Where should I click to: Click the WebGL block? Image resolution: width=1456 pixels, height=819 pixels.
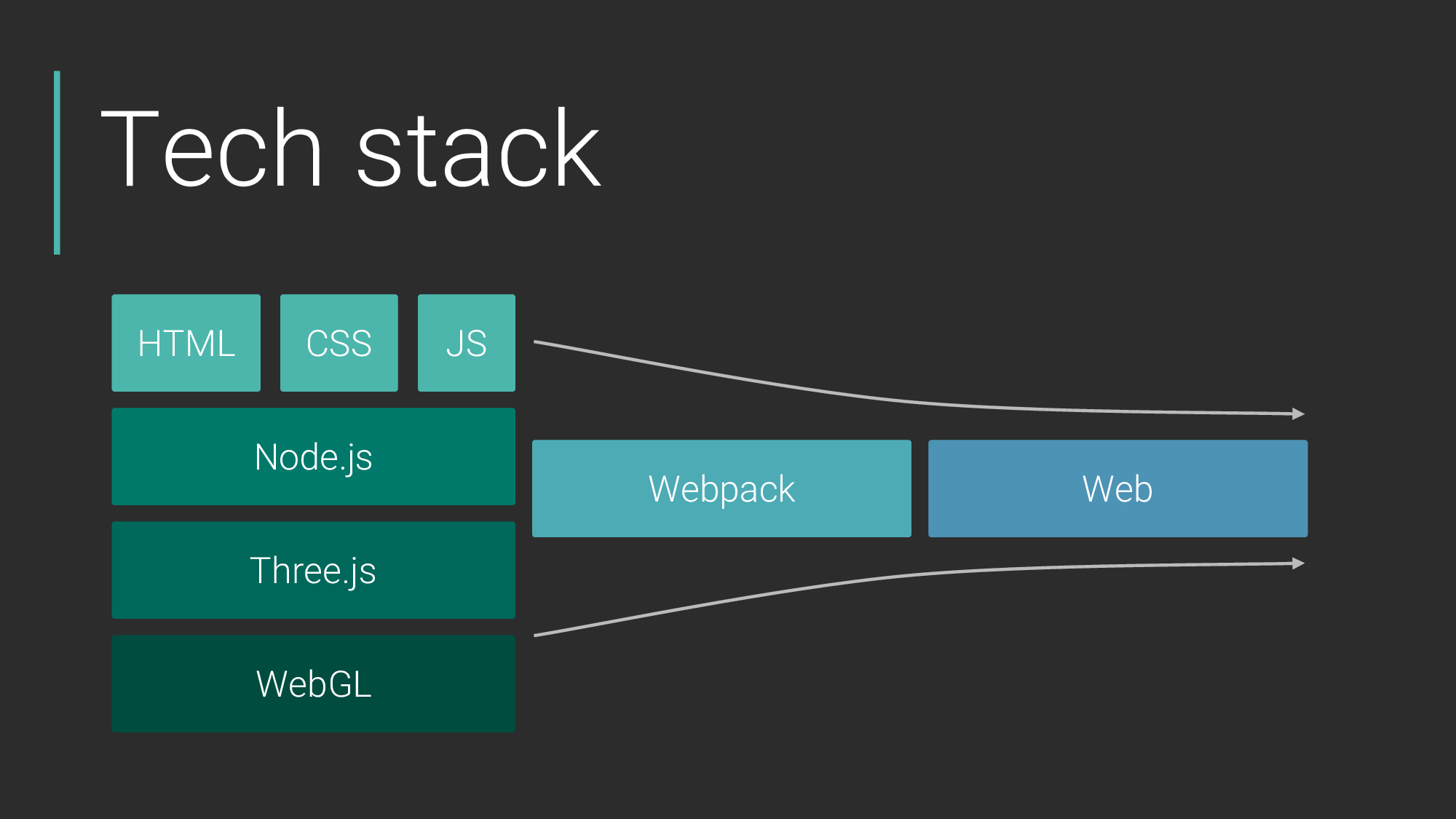313,684
